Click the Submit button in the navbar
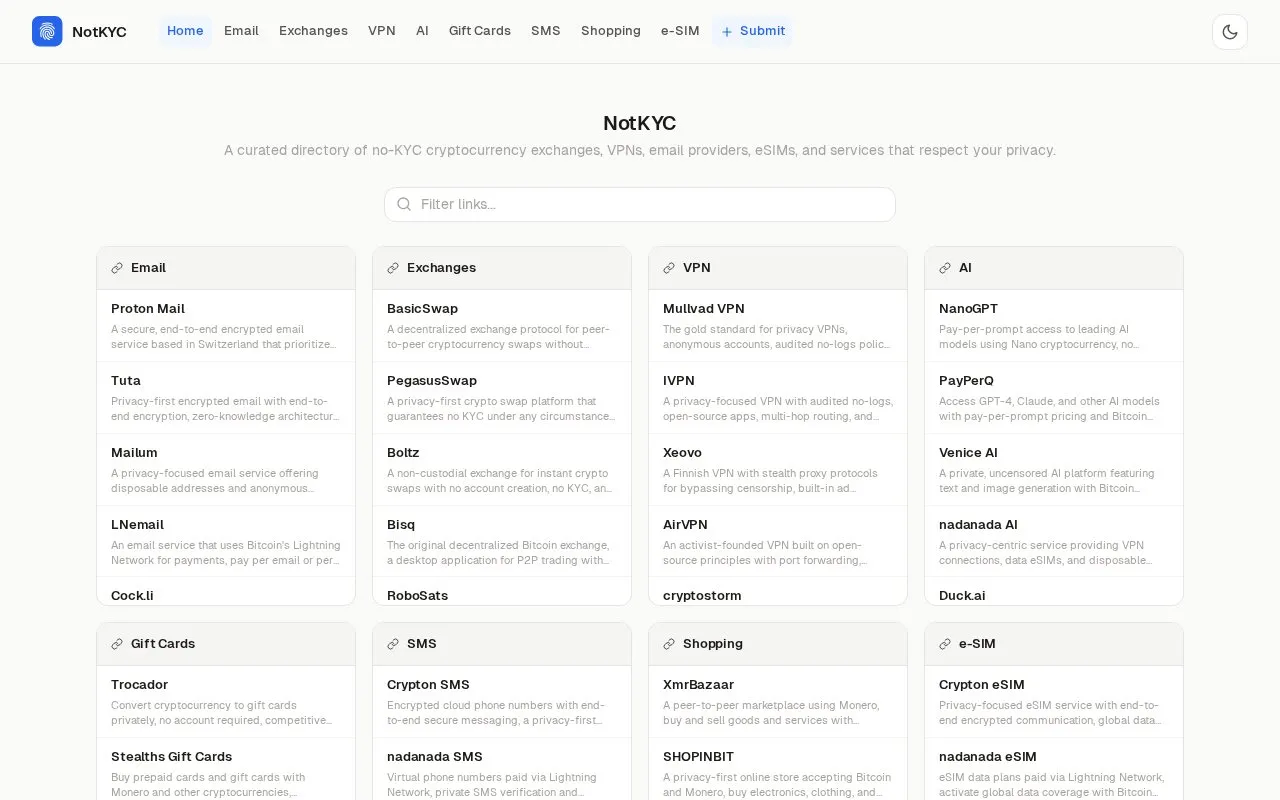 coord(752,31)
